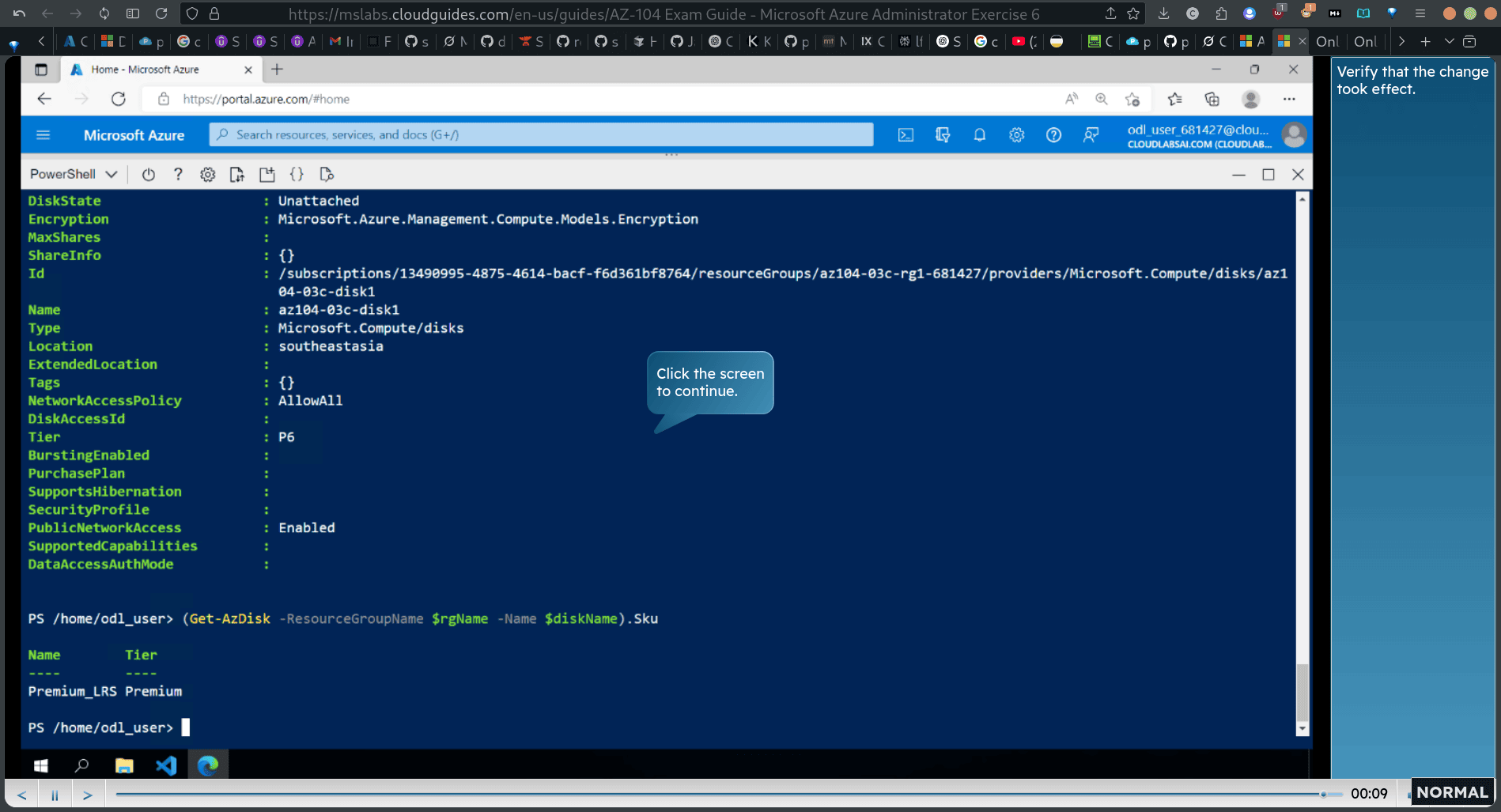Reload the outer browser page
The height and width of the screenshot is (812, 1501).
click(x=161, y=13)
